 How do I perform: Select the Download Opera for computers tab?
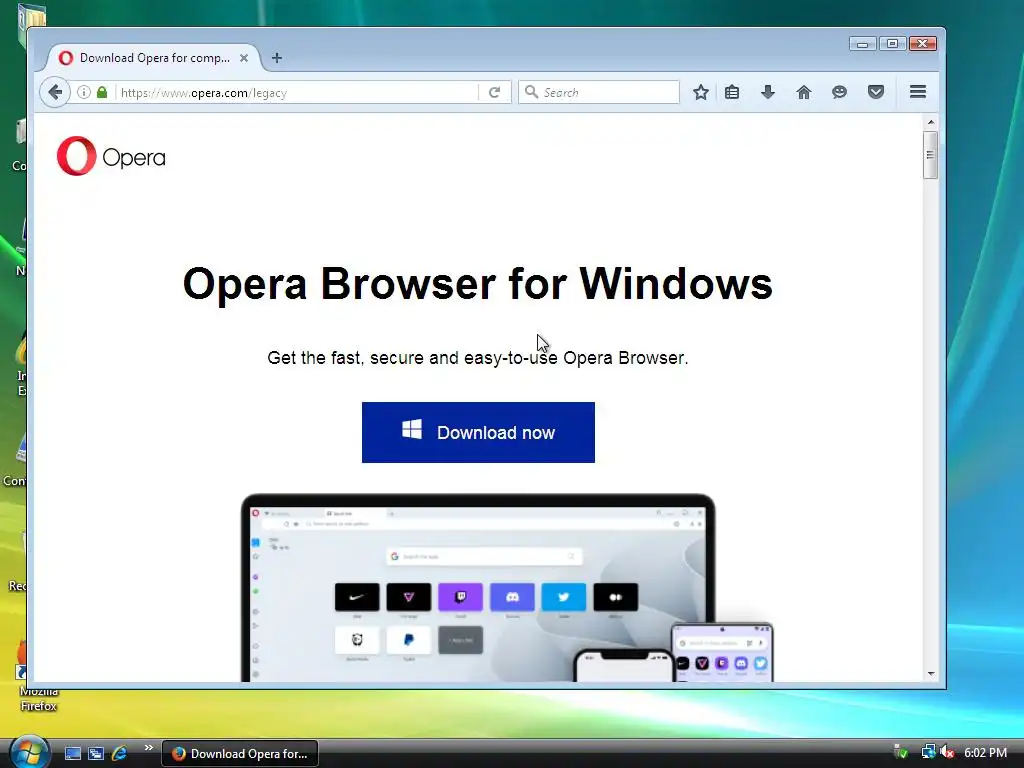tap(153, 58)
